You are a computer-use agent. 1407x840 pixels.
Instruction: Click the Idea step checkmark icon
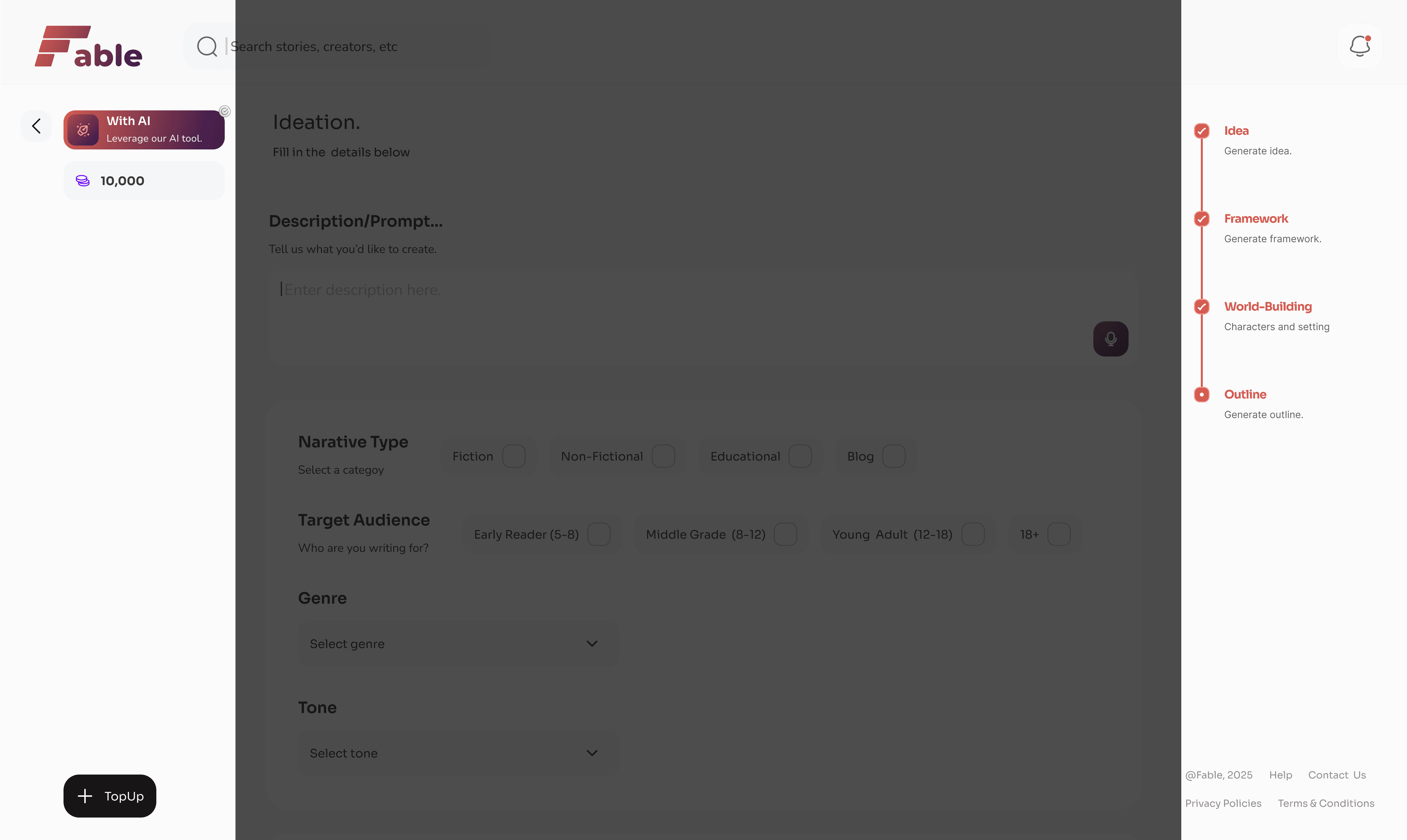click(1202, 131)
